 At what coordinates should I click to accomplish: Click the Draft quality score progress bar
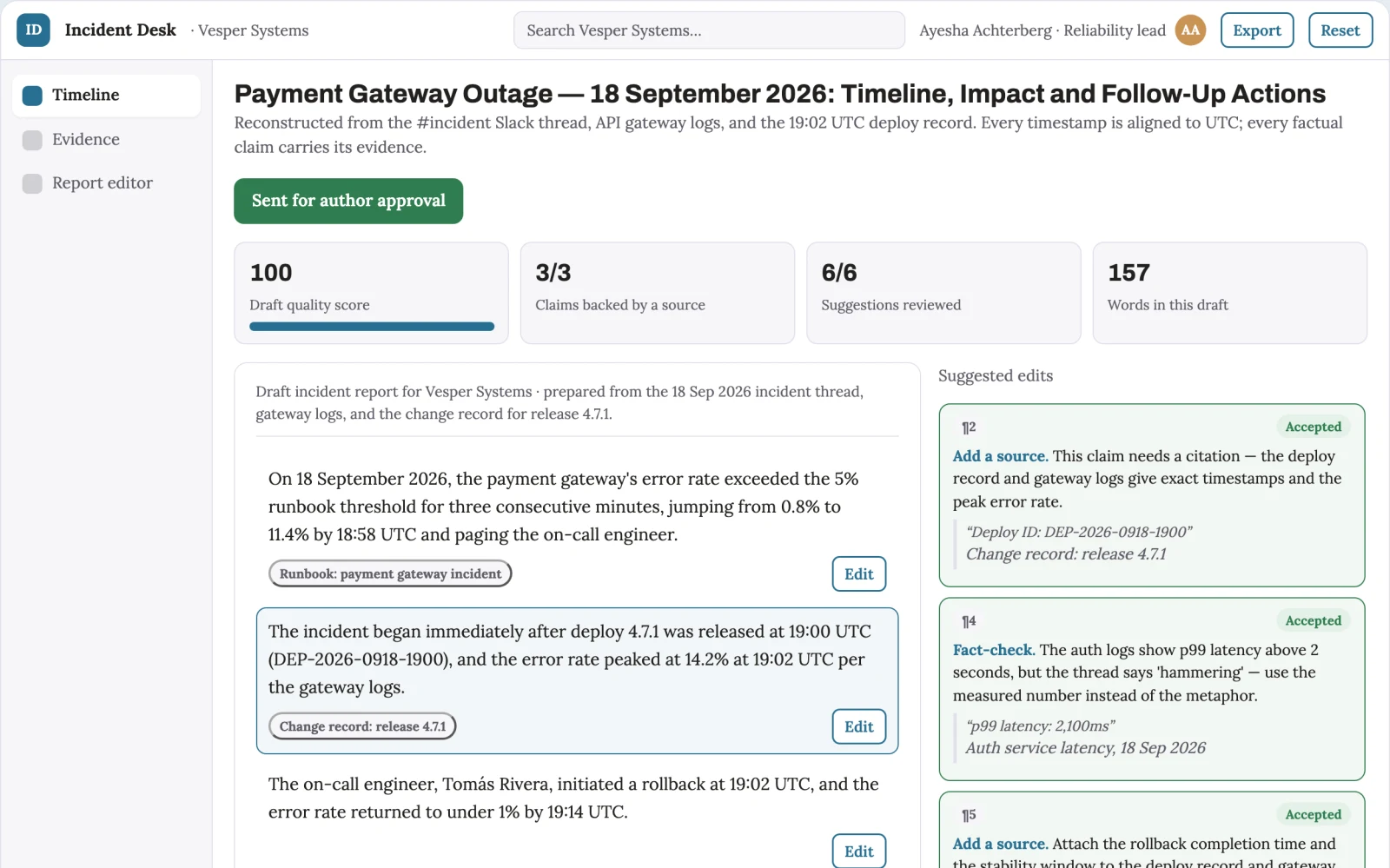(372, 327)
